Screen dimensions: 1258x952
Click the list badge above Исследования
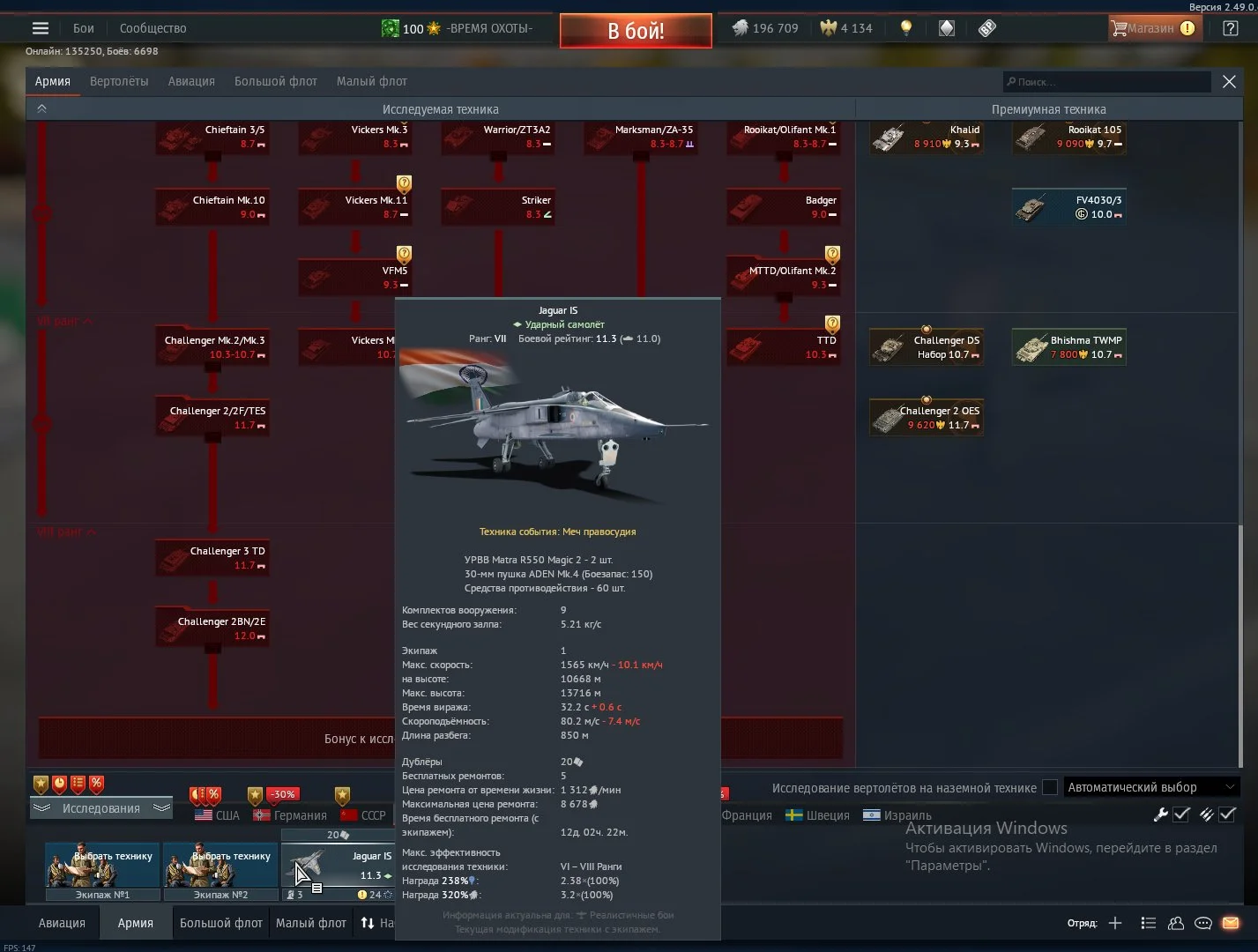click(78, 784)
